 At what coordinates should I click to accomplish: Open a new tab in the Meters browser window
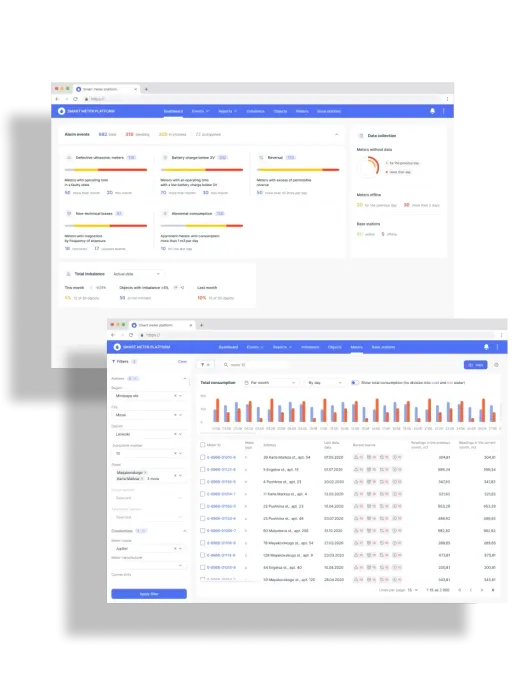click(201, 325)
